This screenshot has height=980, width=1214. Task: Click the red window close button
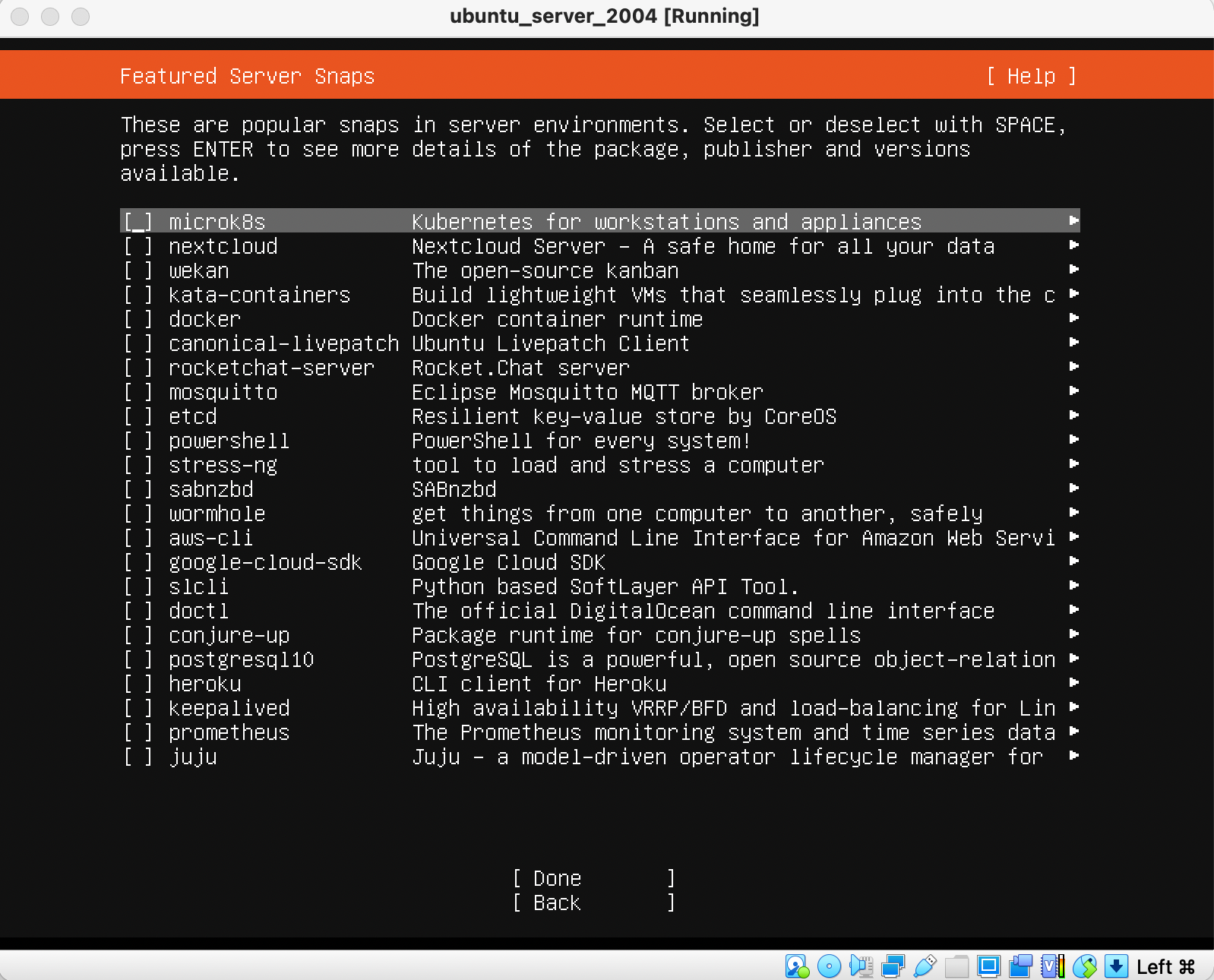20,16
